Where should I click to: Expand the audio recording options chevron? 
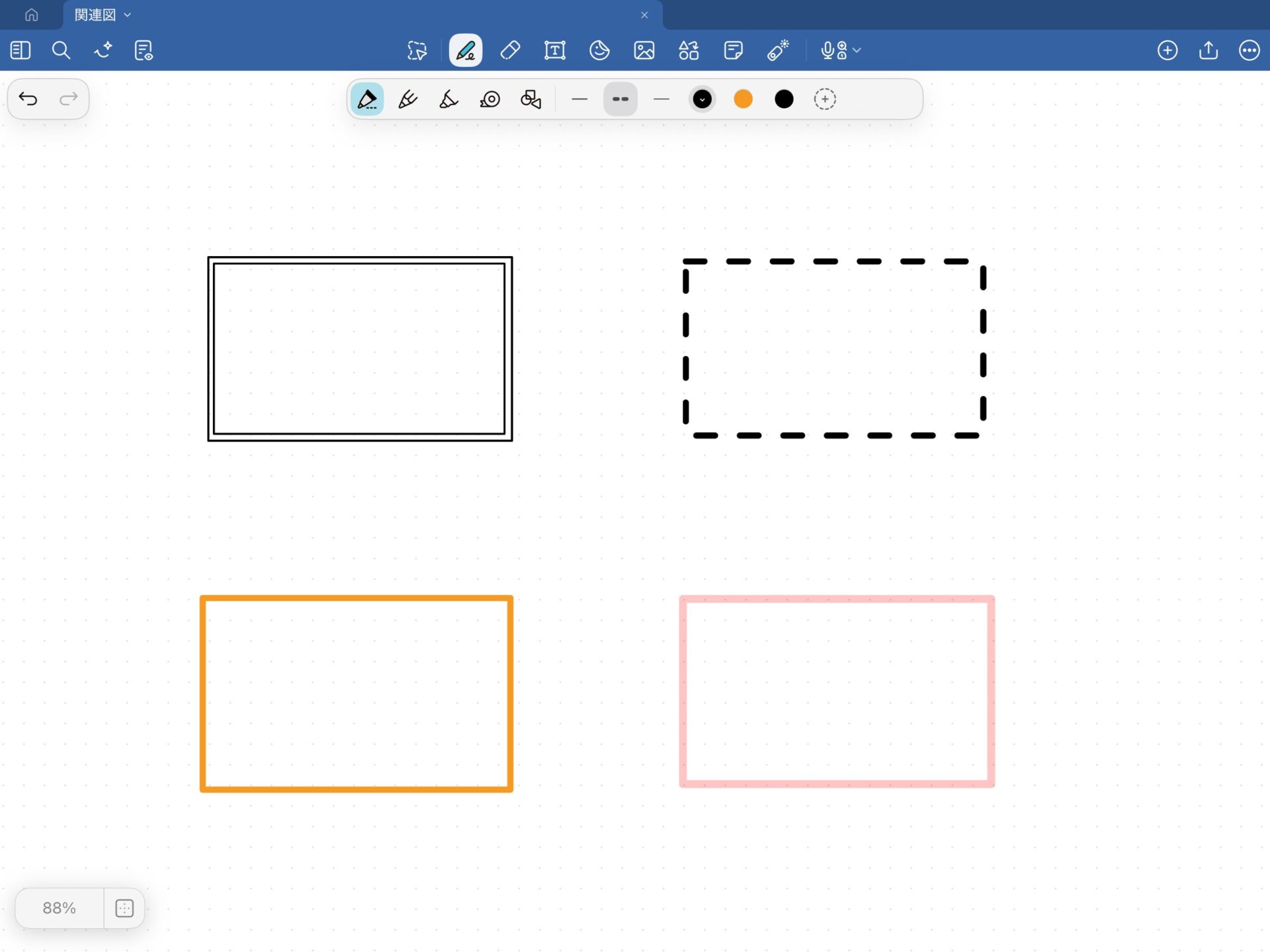857,50
